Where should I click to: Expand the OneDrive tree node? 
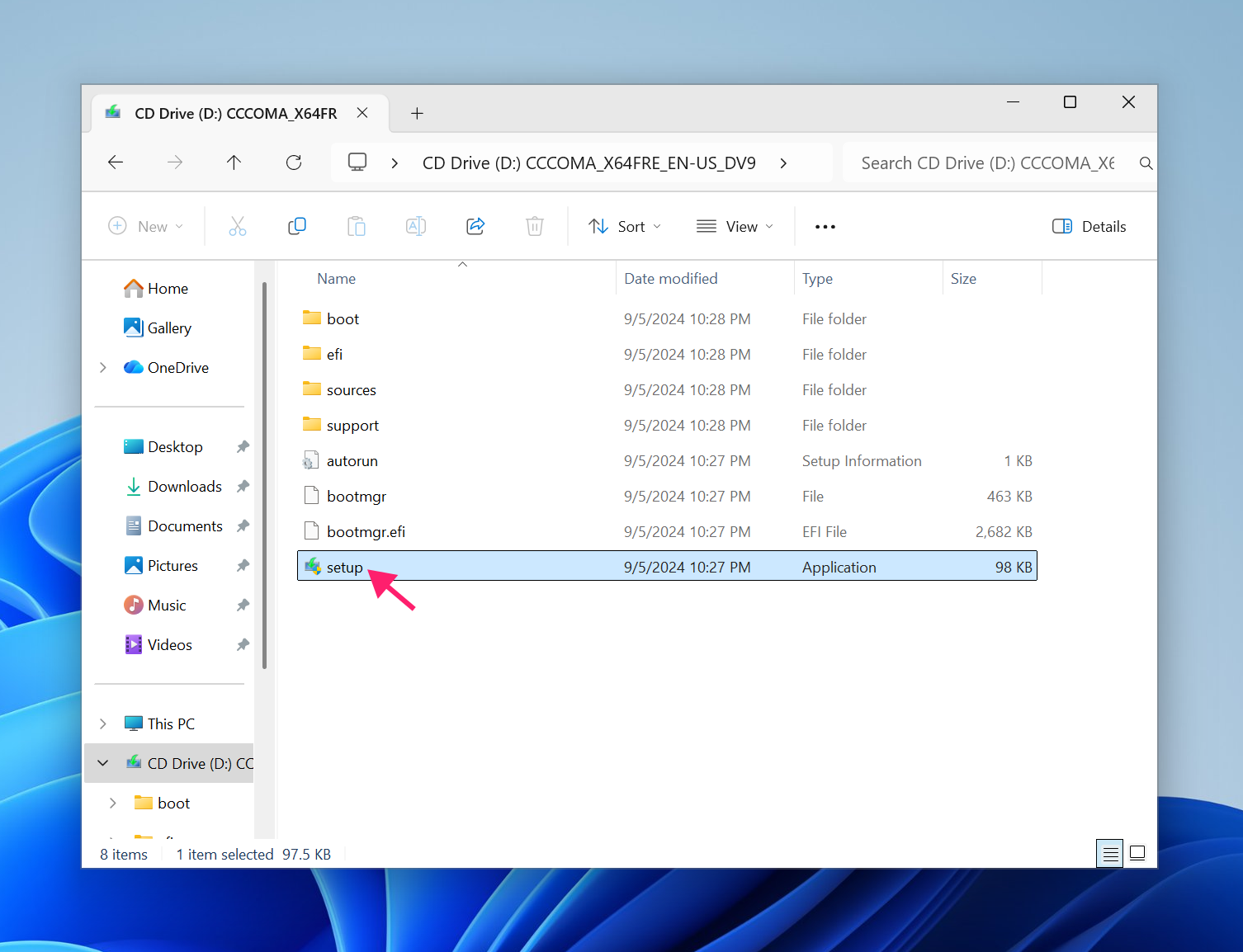(x=103, y=367)
